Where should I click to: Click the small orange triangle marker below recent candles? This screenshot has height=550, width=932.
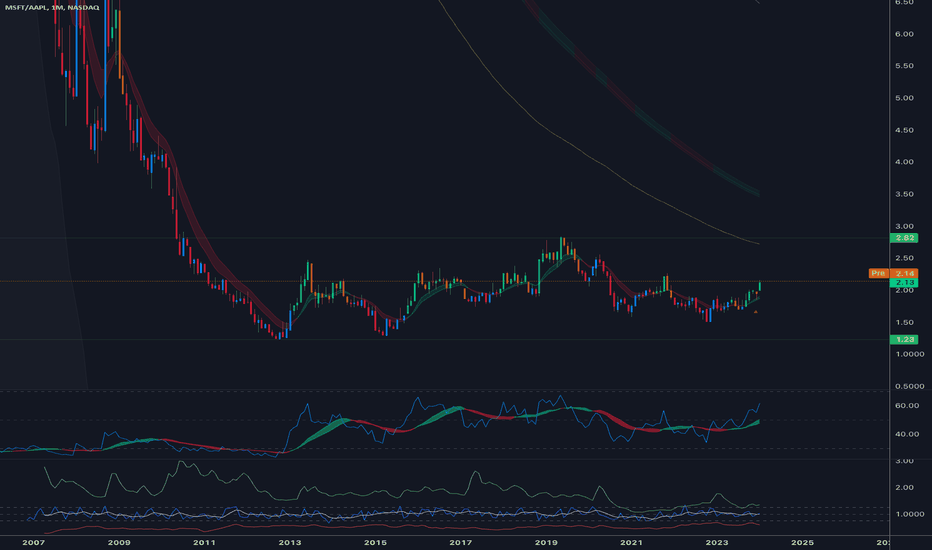755,312
